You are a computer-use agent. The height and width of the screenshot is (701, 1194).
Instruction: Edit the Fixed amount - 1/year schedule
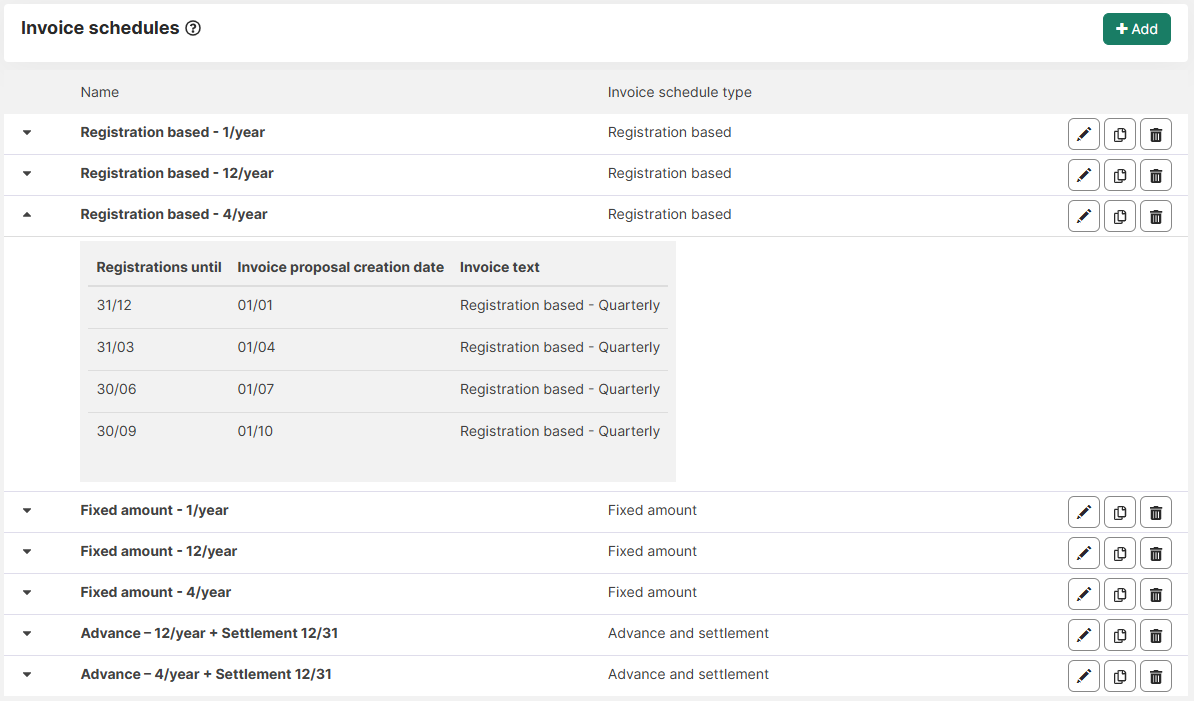tap(1083, 512)
